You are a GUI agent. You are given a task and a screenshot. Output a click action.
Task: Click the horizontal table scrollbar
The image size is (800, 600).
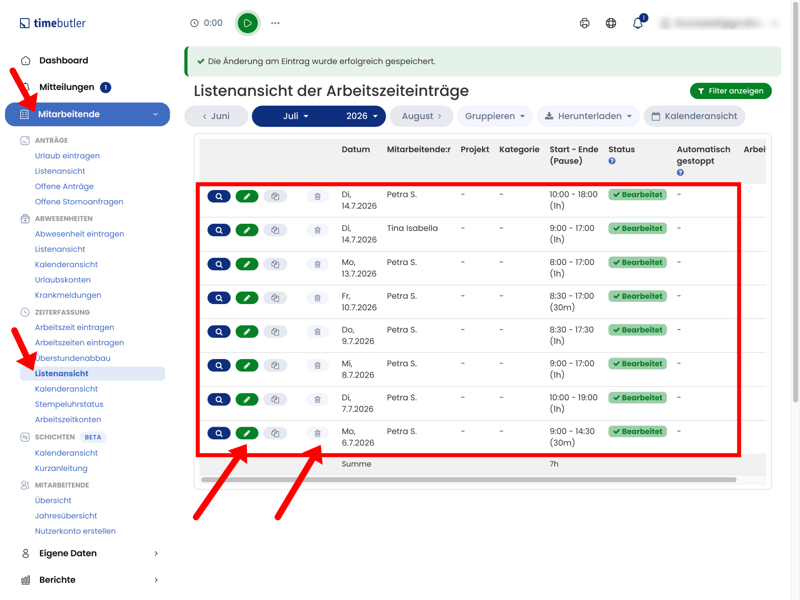click(x=469, y=480)
